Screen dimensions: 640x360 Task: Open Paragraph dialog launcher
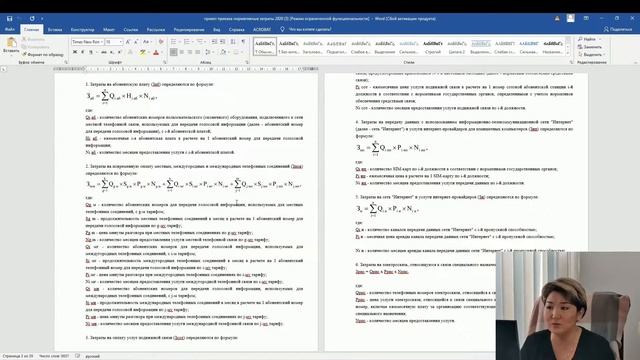247,62
